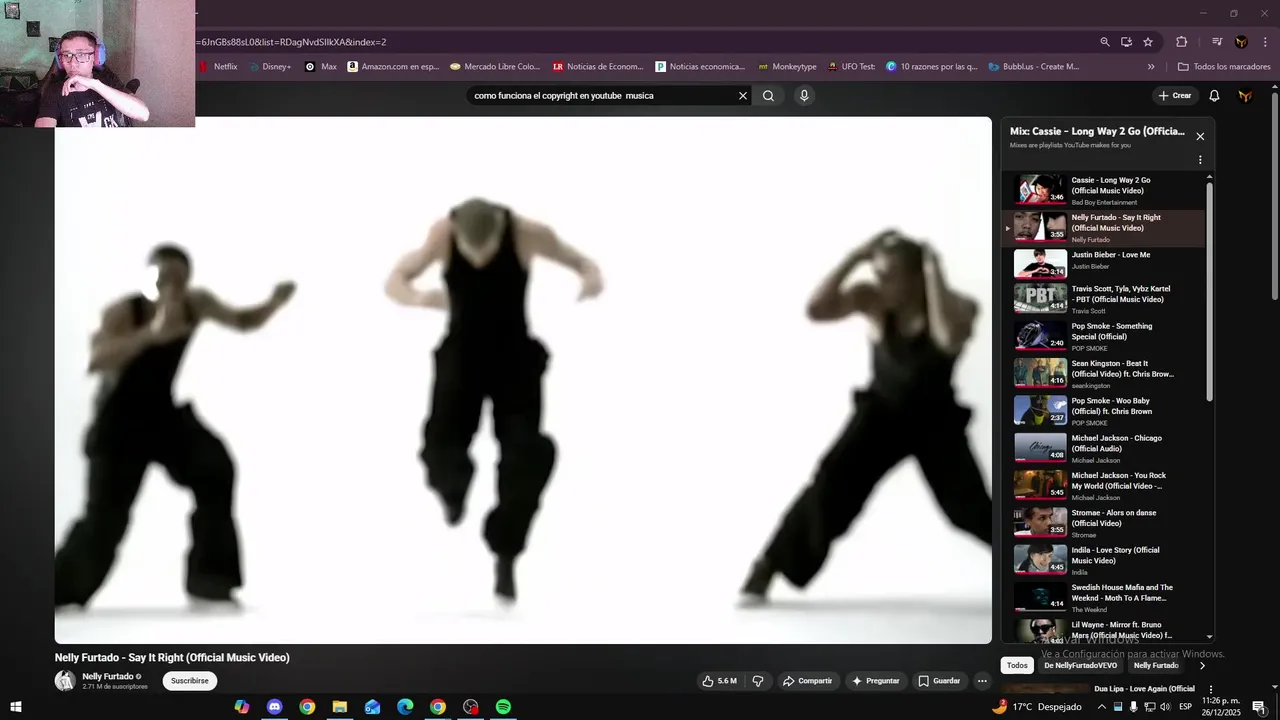Image resolution: width=1280 pixels, height=720 pixels.
Task: Pause the video by clicking the player
Action: (523, 380)
